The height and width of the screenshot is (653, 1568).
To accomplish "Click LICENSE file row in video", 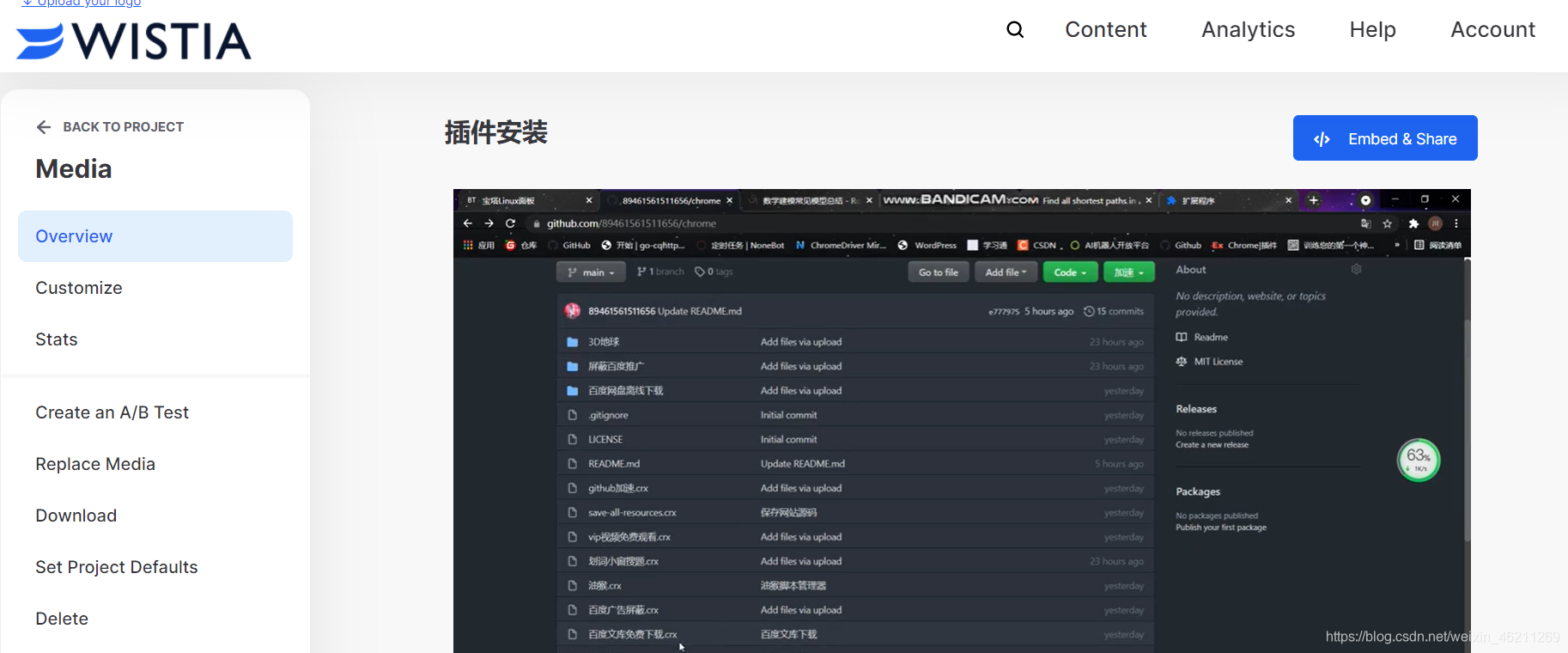I will [x=855, y=439].
